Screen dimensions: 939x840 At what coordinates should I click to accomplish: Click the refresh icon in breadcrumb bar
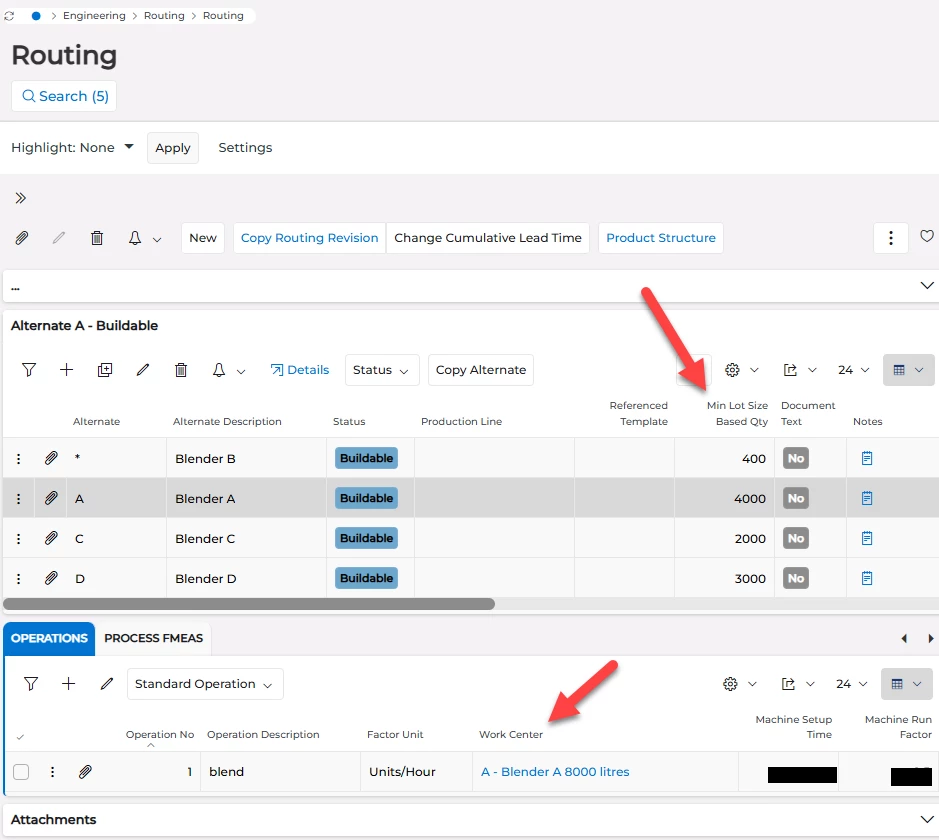pos(9,16)
